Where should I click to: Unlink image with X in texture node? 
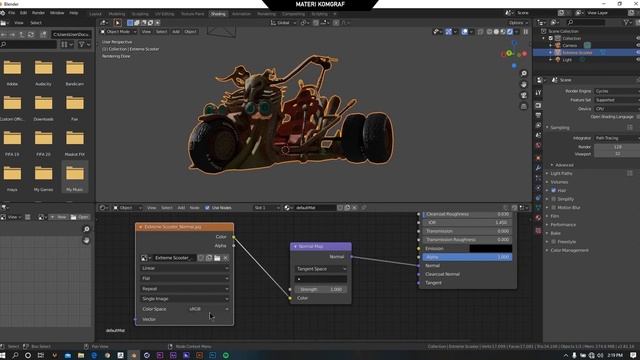[x=226, y=258]
